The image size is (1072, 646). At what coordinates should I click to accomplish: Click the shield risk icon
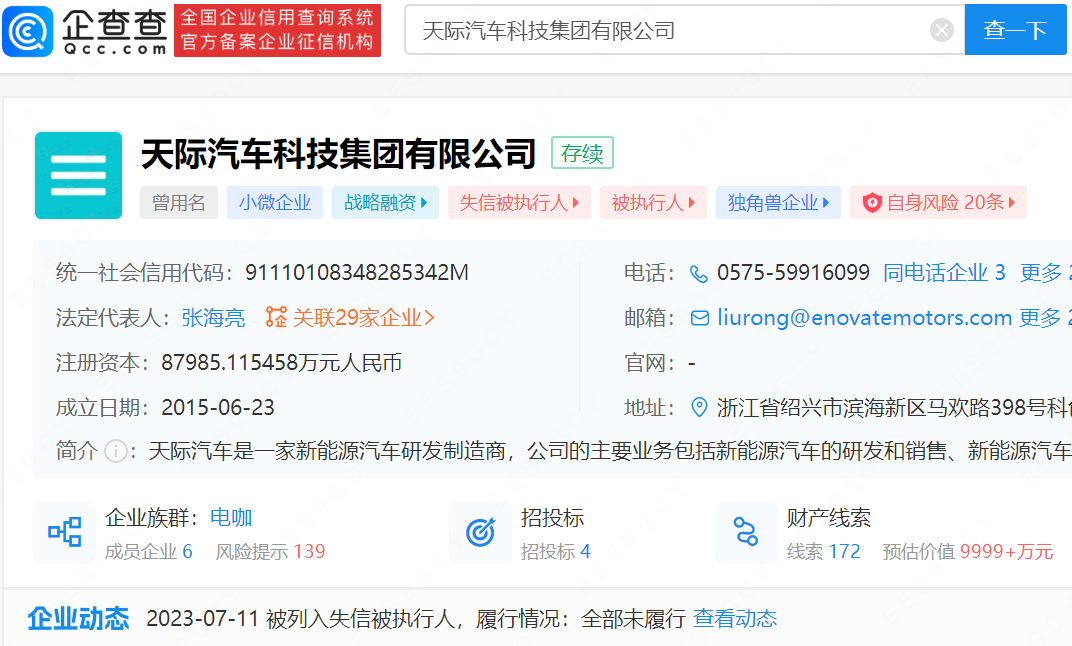(872, 202)
